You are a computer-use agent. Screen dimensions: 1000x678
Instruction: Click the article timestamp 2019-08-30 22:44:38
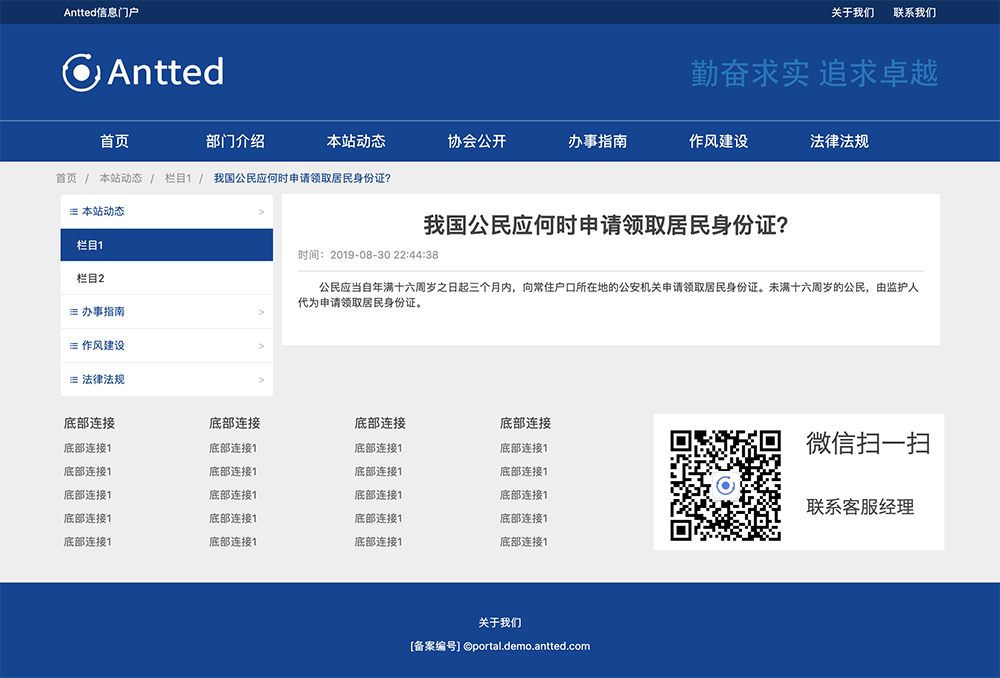tap(384, 254)
